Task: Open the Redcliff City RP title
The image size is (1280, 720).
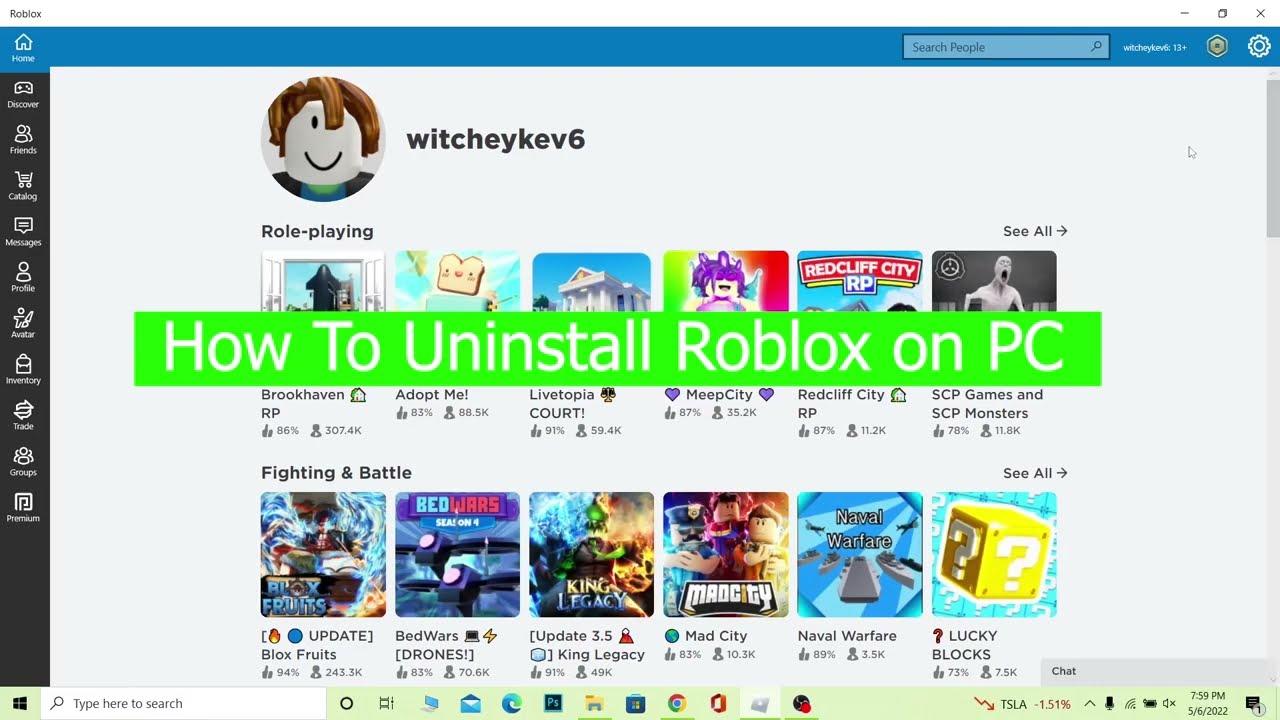Action: click(851, 404)
